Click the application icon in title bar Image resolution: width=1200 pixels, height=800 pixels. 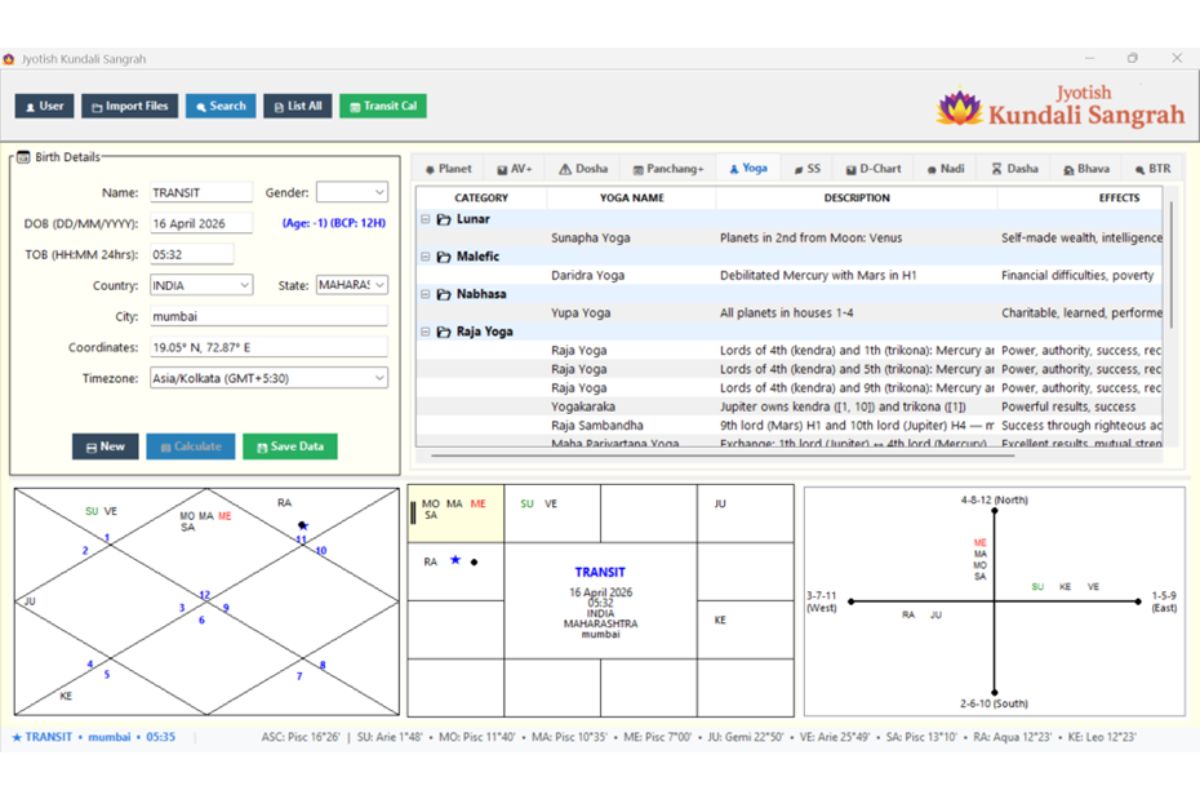point(9,59)
